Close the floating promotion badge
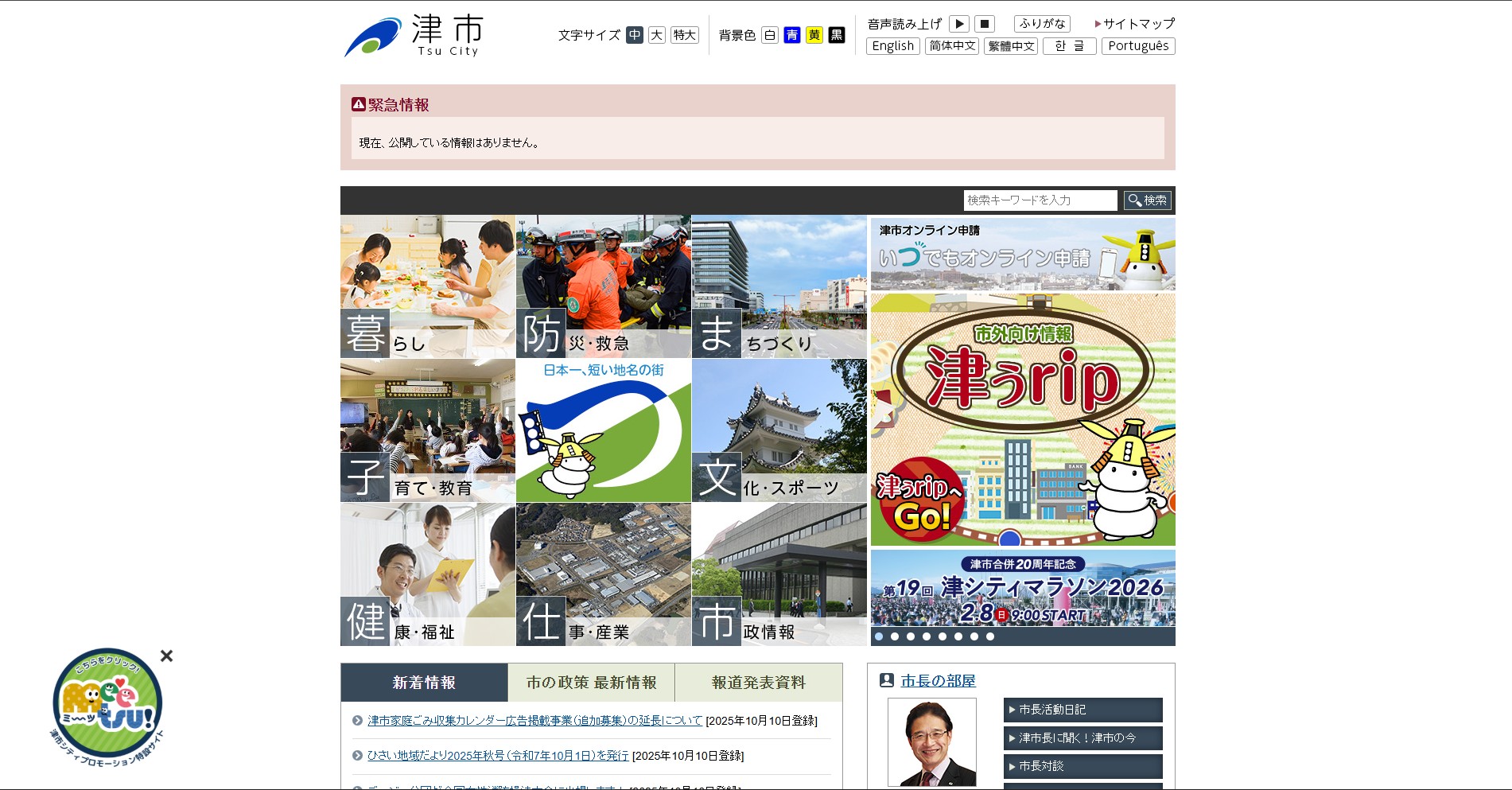The width and height of the screenshot is (1512, 790). (166, 656)
